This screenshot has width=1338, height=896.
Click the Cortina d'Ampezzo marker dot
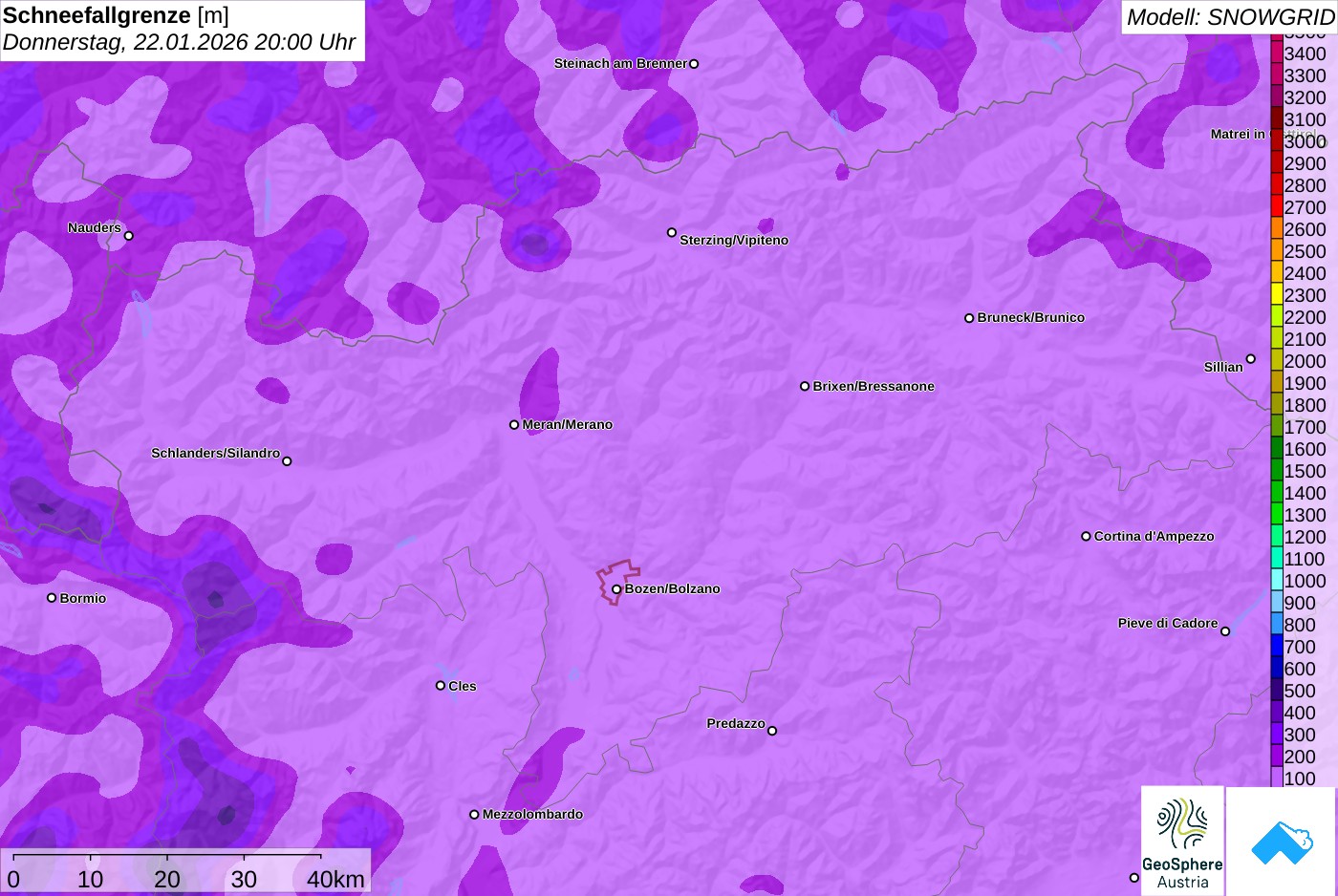click(1086, 537)
